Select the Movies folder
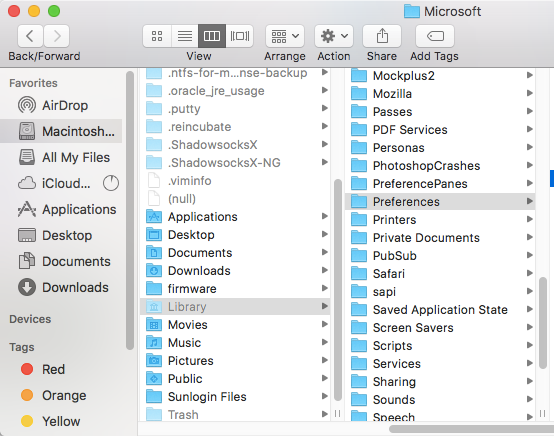This screenshot has height=436, width=554. [235, 325]
